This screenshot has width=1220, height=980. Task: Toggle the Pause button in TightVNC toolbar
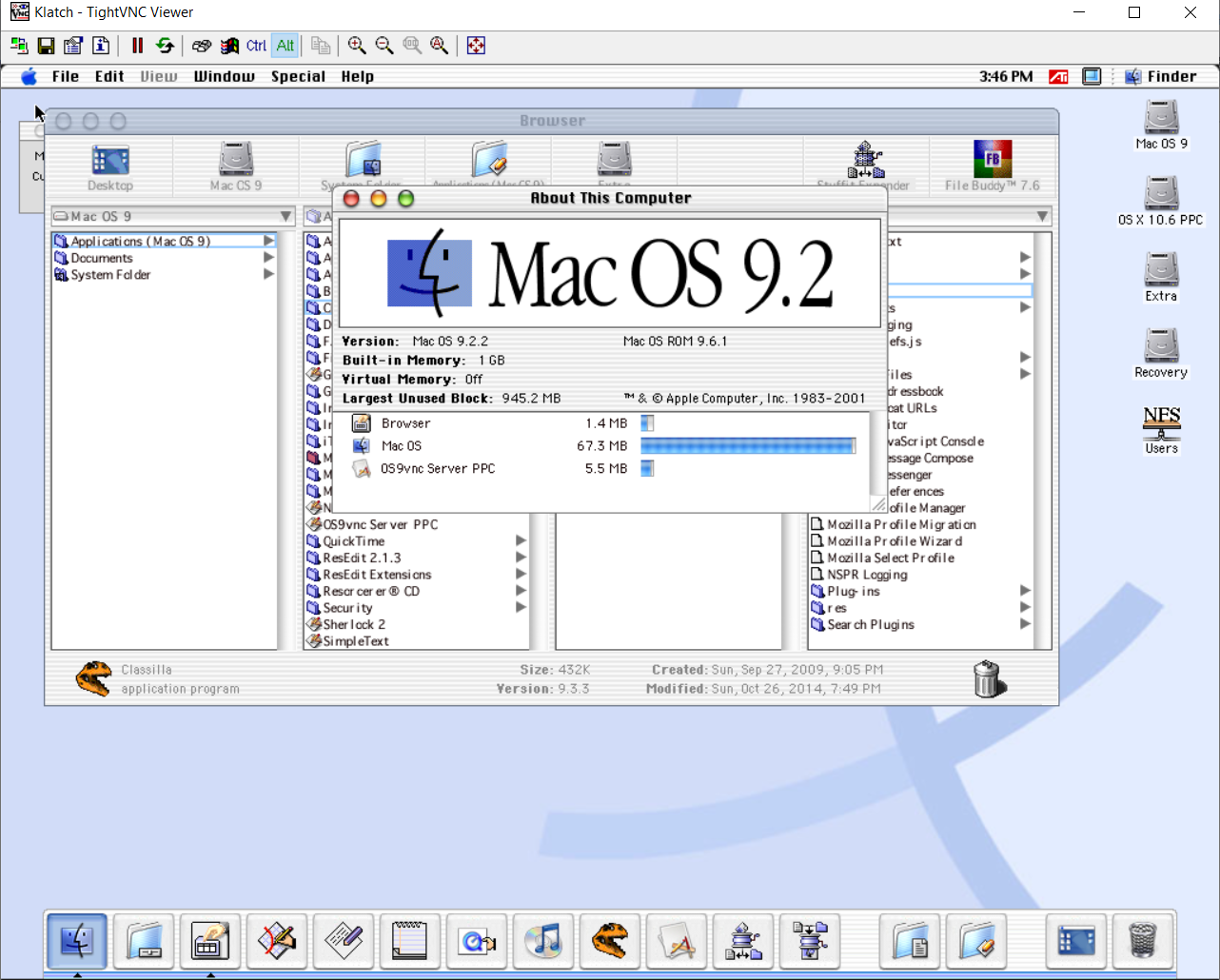point(137,46)
